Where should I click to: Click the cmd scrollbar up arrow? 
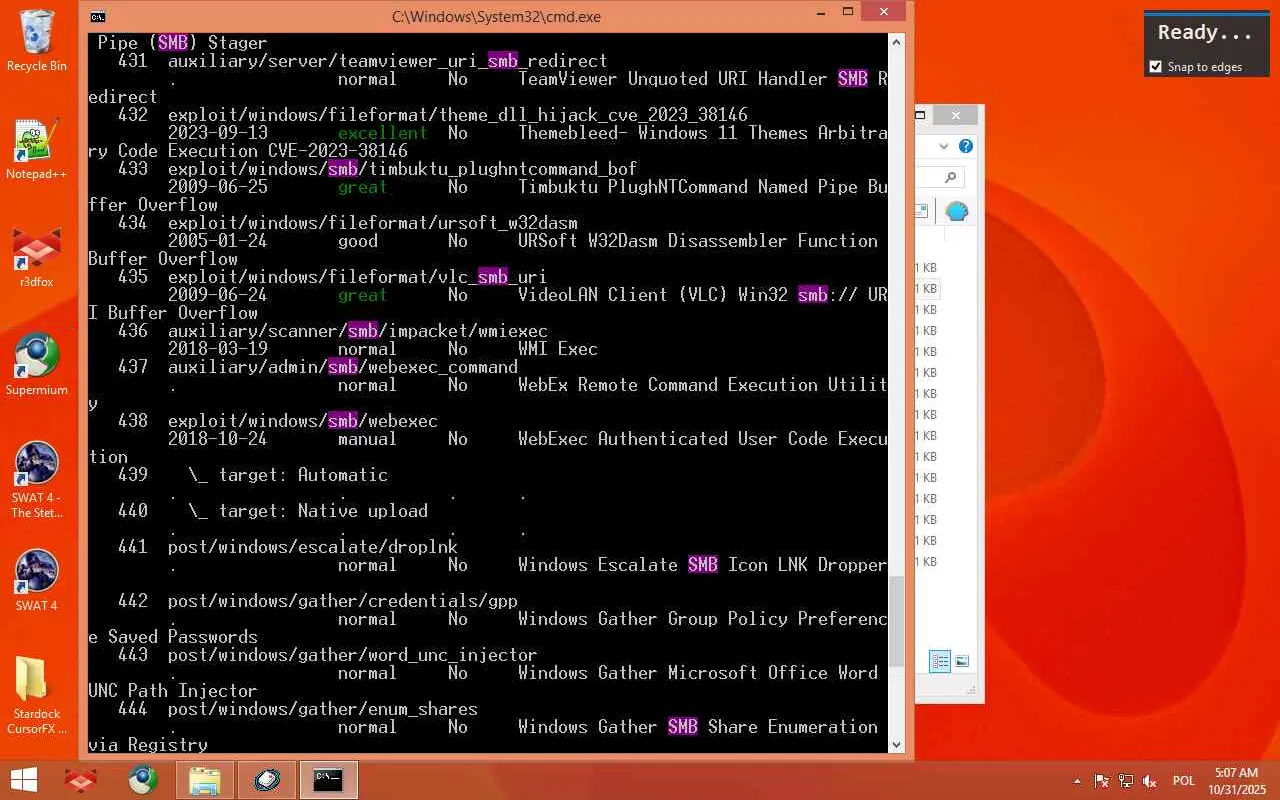(x=896, y=42)
